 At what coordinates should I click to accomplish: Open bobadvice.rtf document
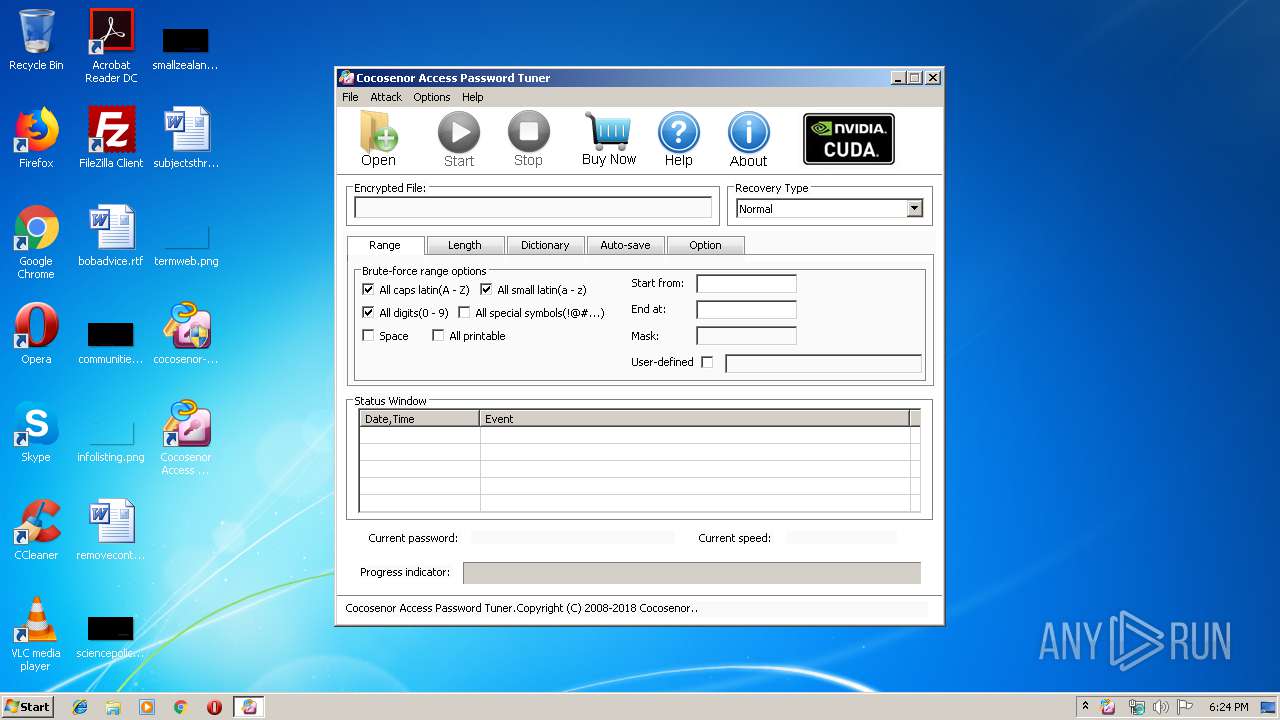[111, 236]
